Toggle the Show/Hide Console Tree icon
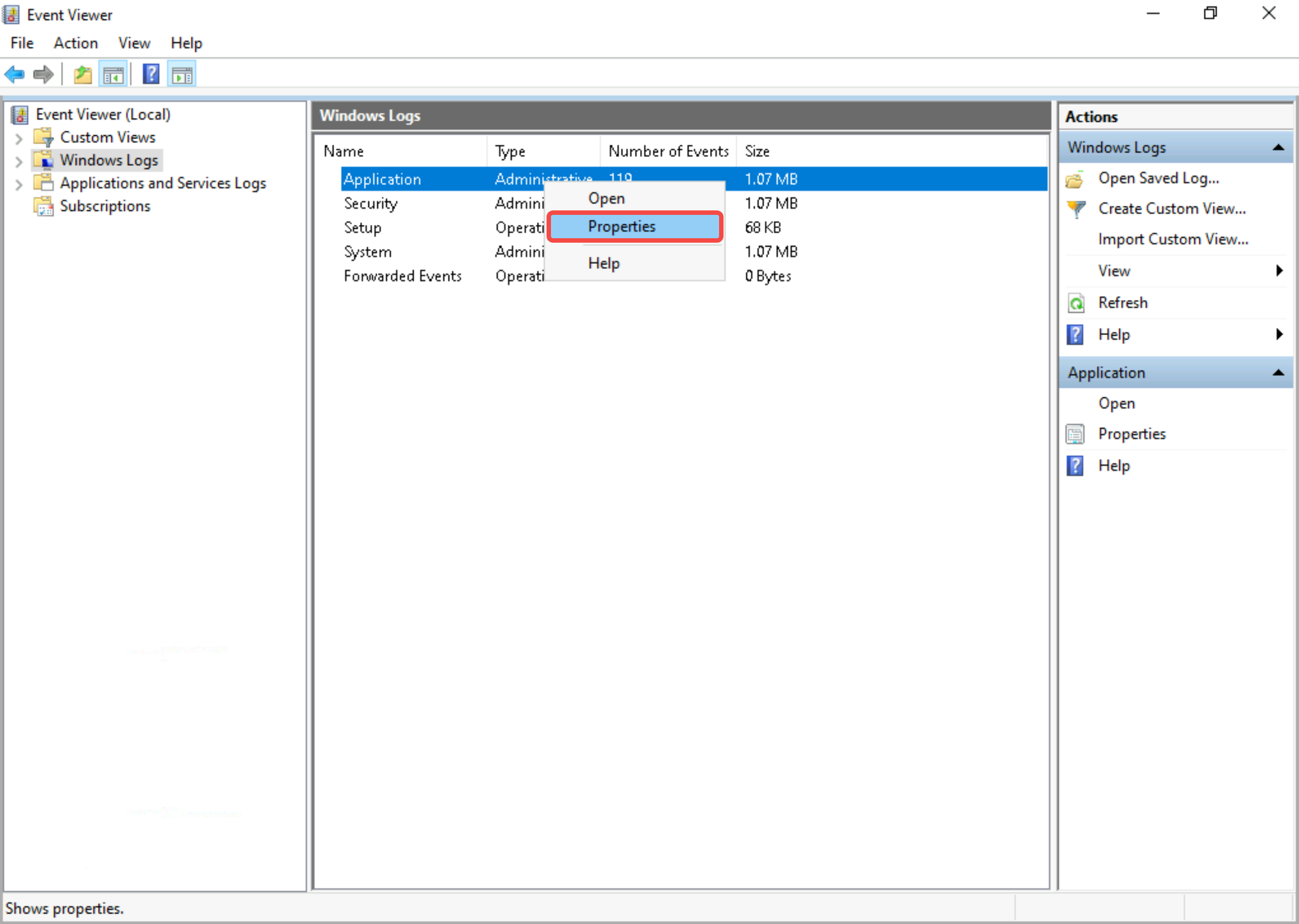Image resolution: width=1299 pixels, height=924 pixels. pyautogui.click(x=112, y=75)
